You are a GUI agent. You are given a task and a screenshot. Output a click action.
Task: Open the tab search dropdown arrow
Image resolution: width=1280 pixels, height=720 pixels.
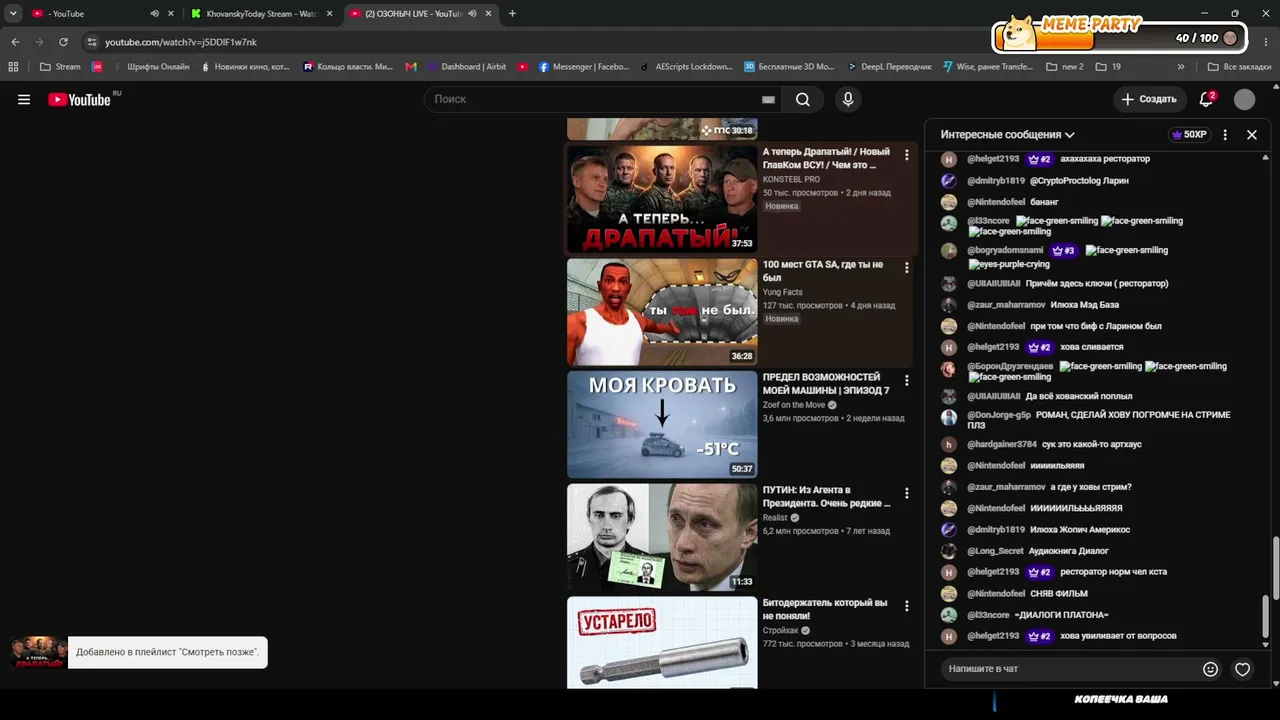(x=13, y=14)
